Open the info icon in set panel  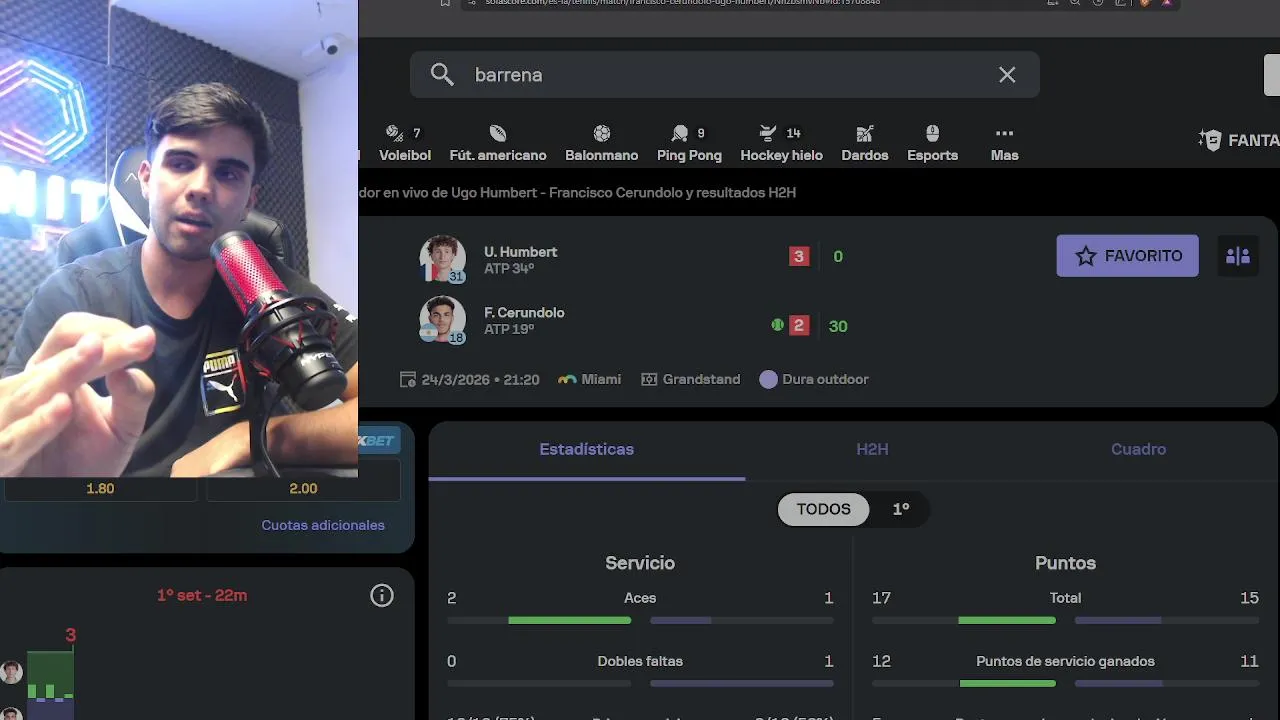pos(382,596)
